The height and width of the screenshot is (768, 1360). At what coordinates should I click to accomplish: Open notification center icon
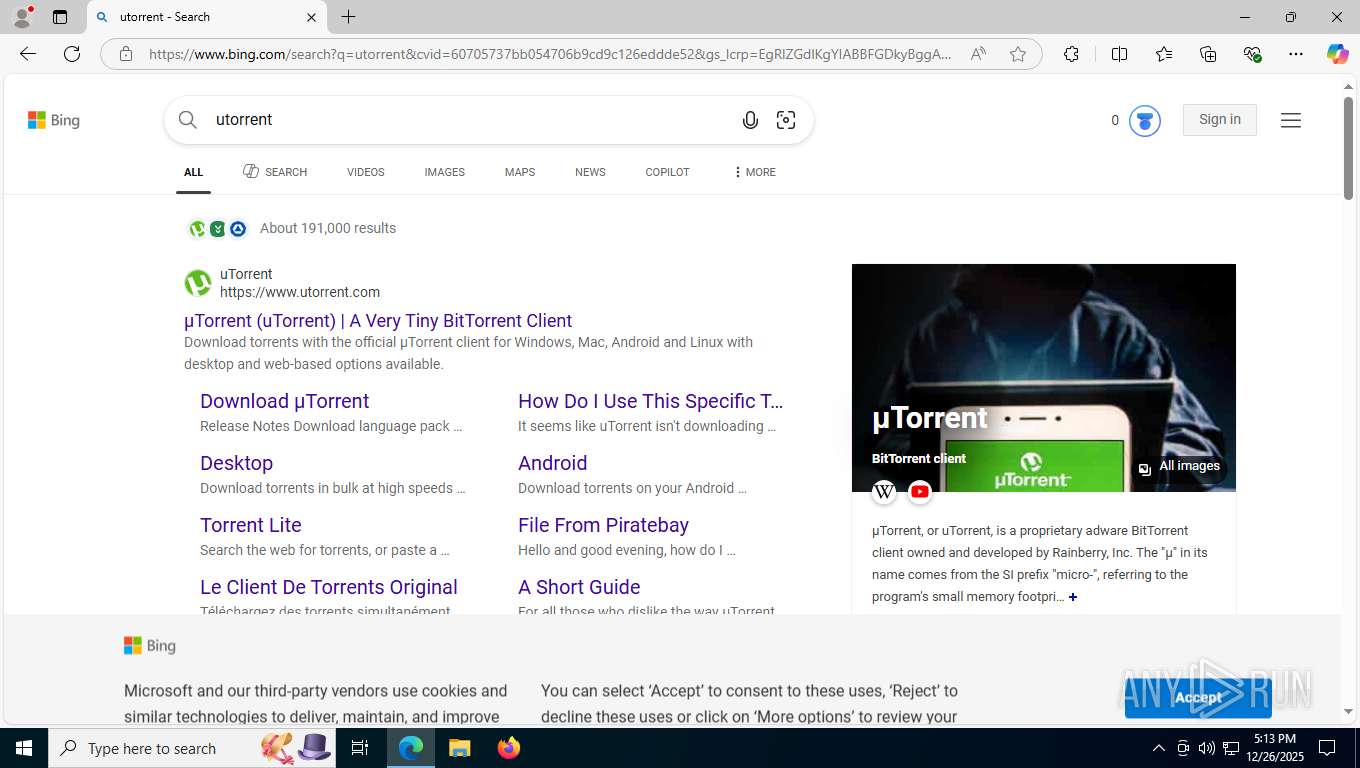(x=1327, y=748)
